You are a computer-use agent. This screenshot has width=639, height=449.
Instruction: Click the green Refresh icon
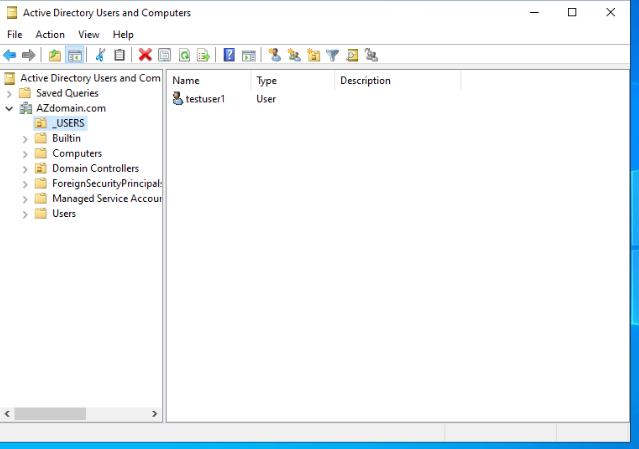184,55
